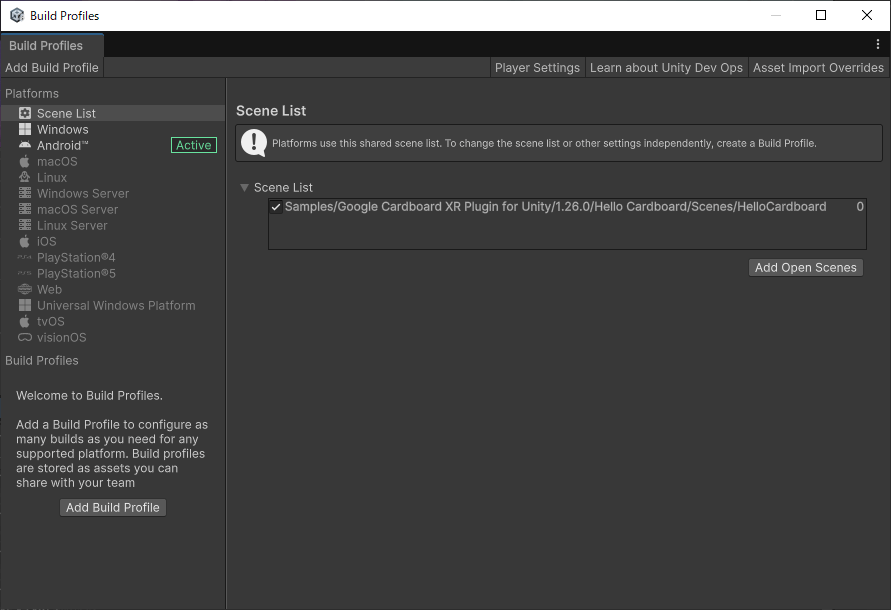
Task: Click the tvOS apple icon
Action: point(25,321)
